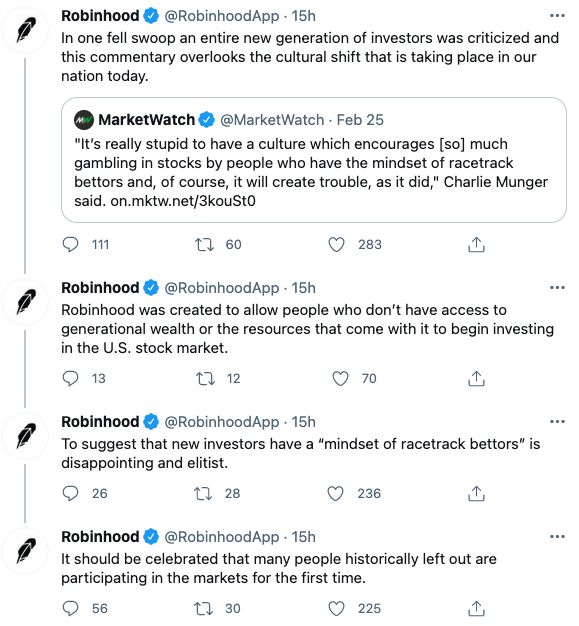Viewport: 579px width, 626px height.
Task: Open @RobinhoodApp handle on the first tweet
Action: point(222,16)
